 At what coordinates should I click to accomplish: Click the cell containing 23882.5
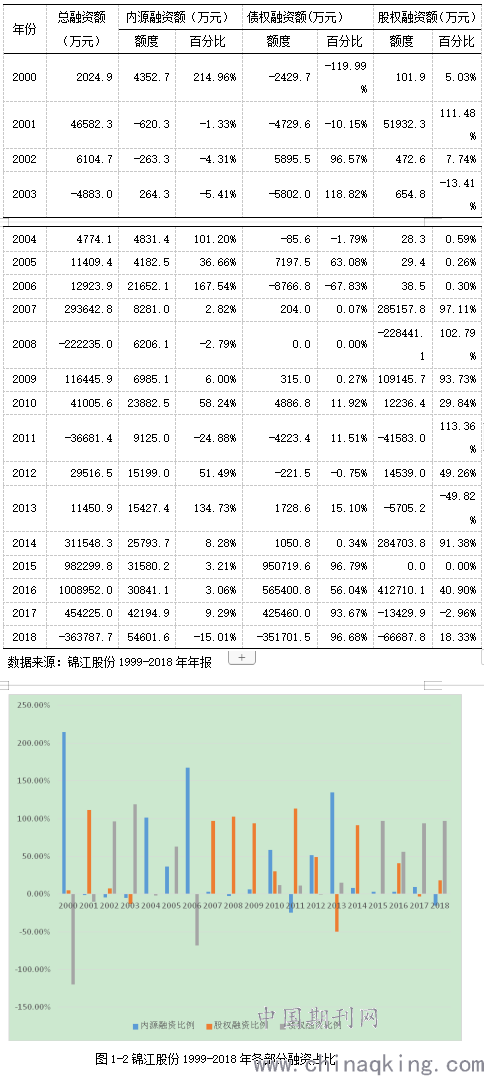tap(148, 403)
